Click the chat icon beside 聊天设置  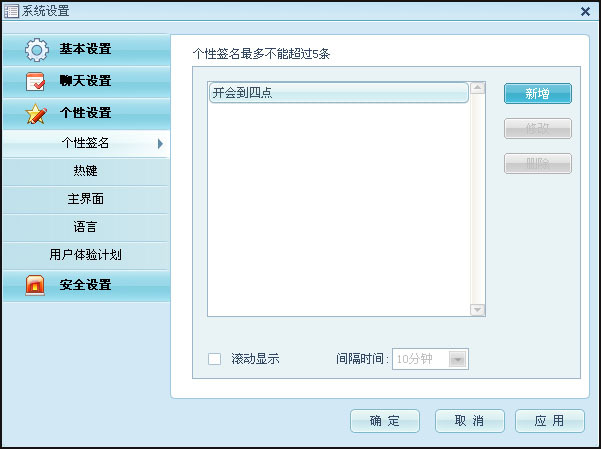click(x=36, y=81)
